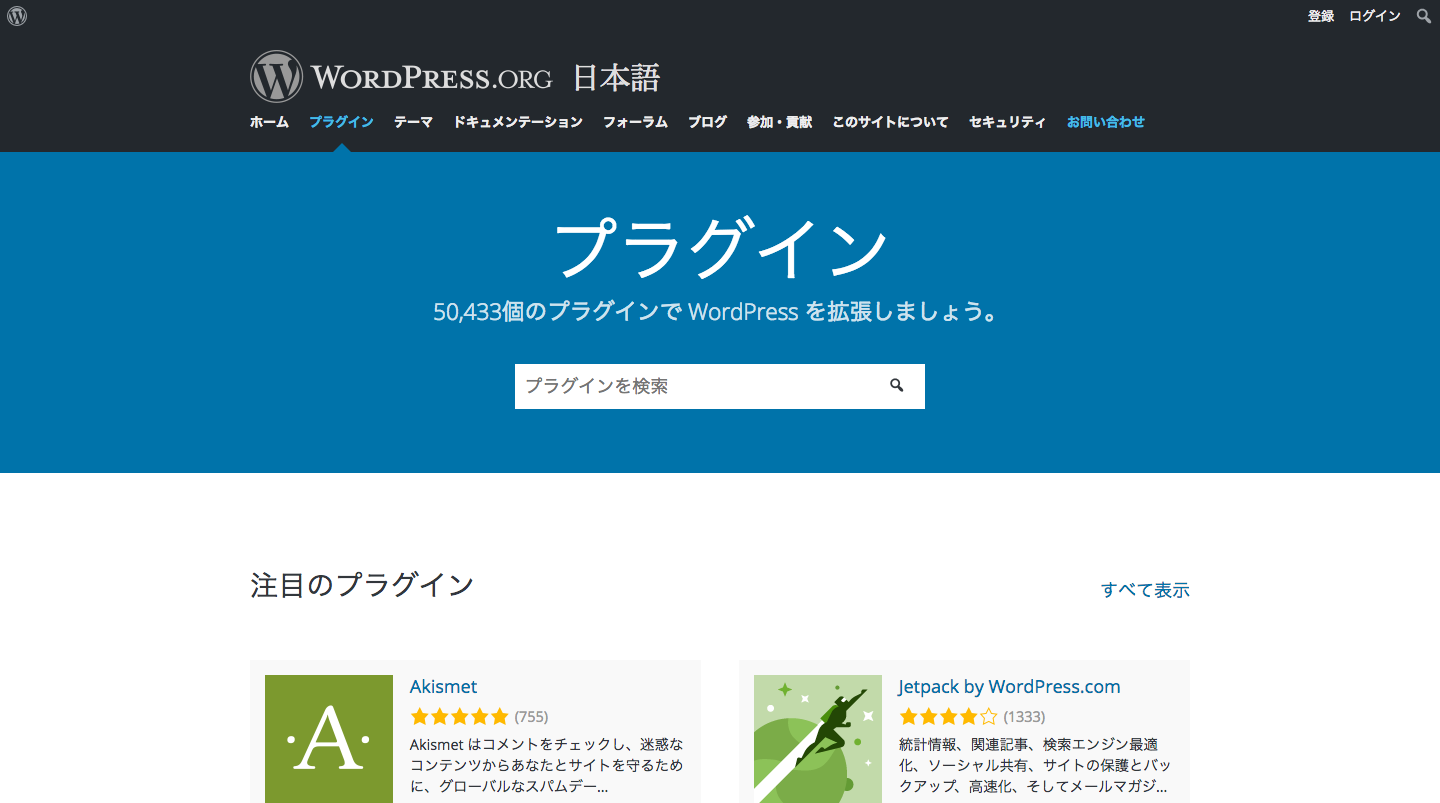Click the すべて表示 link
The image size is (1440, 803).
[1145, 590]
